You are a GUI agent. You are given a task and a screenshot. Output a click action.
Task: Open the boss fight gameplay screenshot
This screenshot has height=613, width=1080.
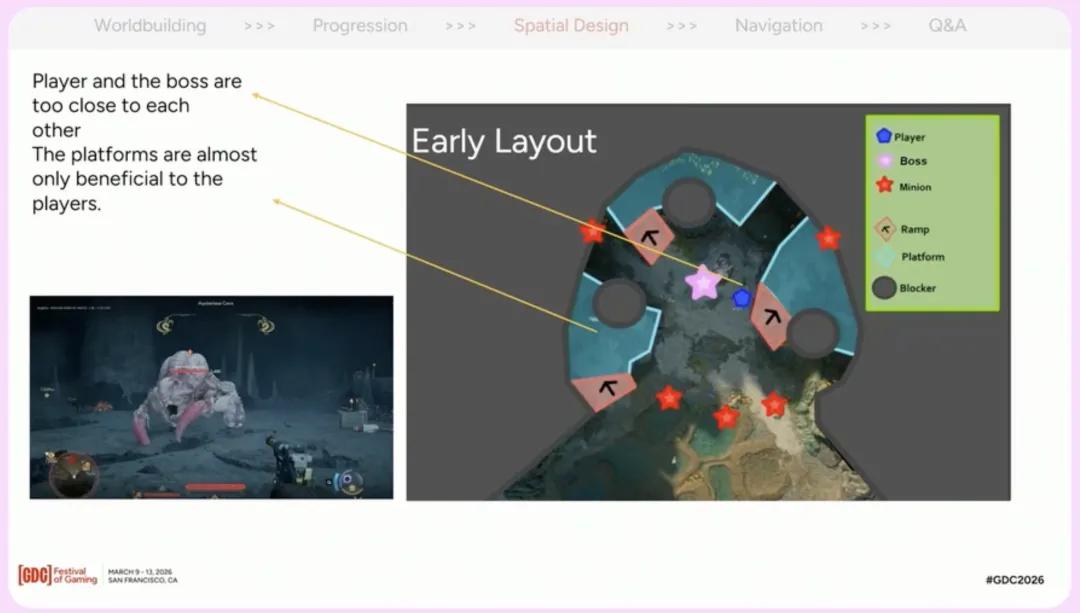[x=211, y=397]
